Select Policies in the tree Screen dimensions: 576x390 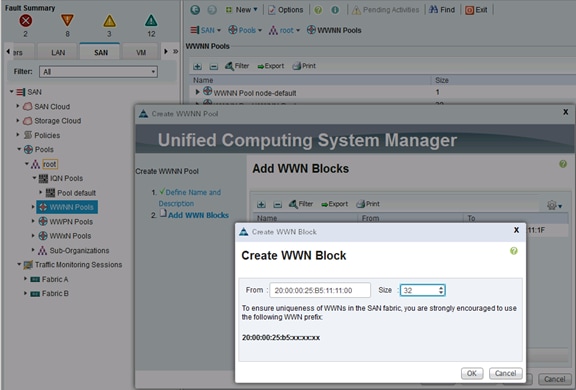pyautogui.click(x=47, y=135)
